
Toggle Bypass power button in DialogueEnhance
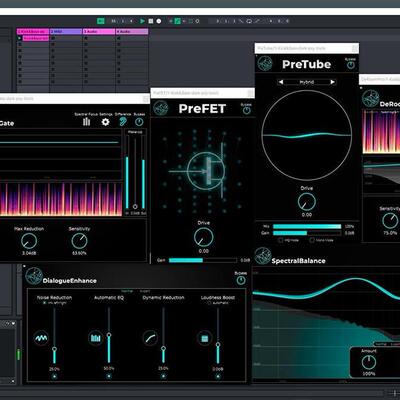tap(241, 280)
